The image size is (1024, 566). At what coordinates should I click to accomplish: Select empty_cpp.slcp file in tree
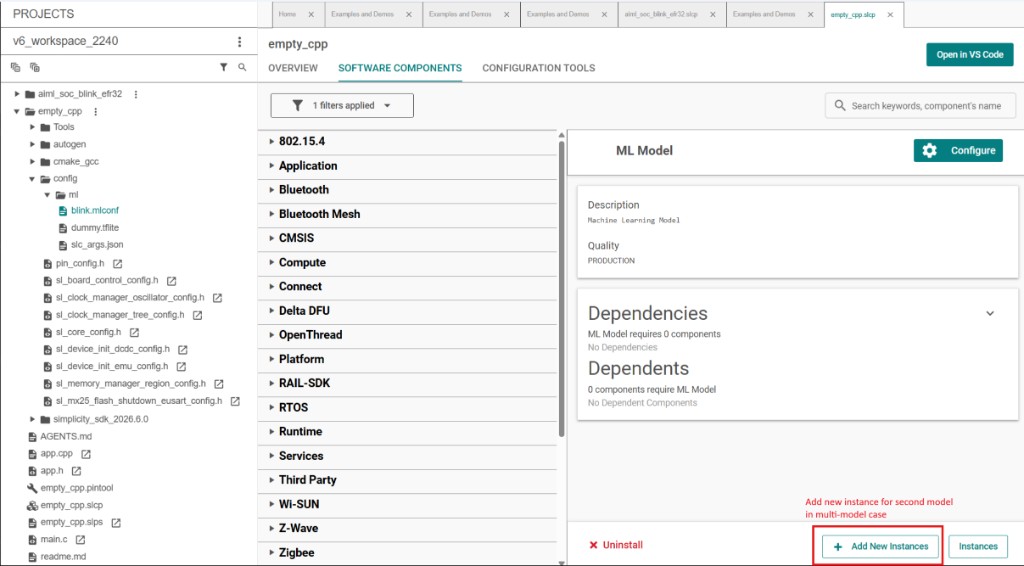71,505
